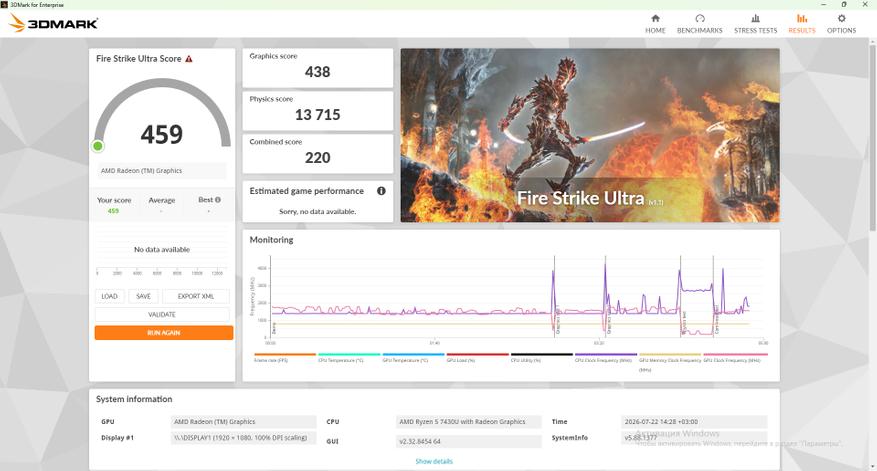Screen dimensions: 877x471
Task: Click the SAVE button
Action: 143,296
